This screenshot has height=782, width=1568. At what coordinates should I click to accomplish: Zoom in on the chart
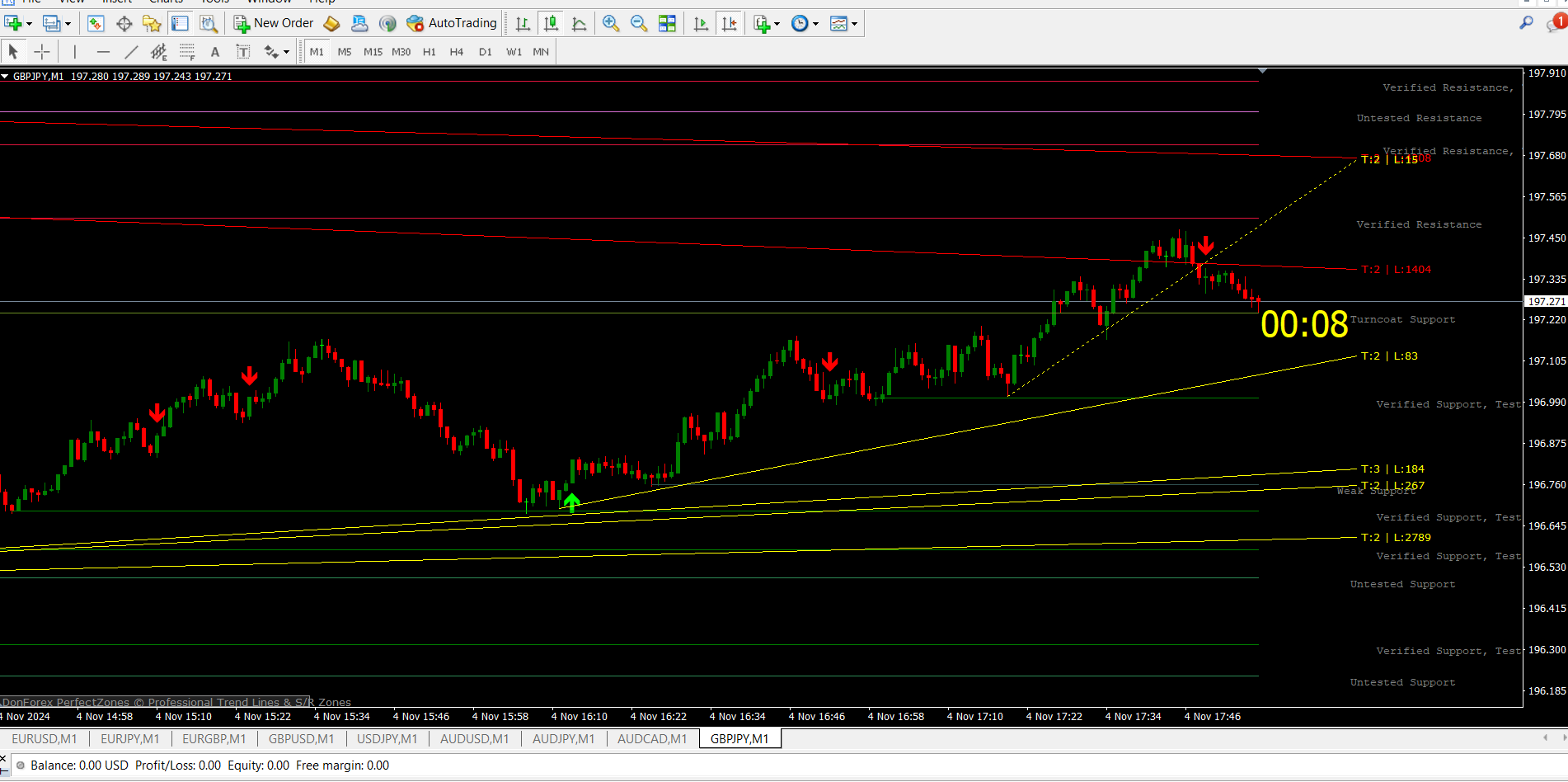click(611, 23)
